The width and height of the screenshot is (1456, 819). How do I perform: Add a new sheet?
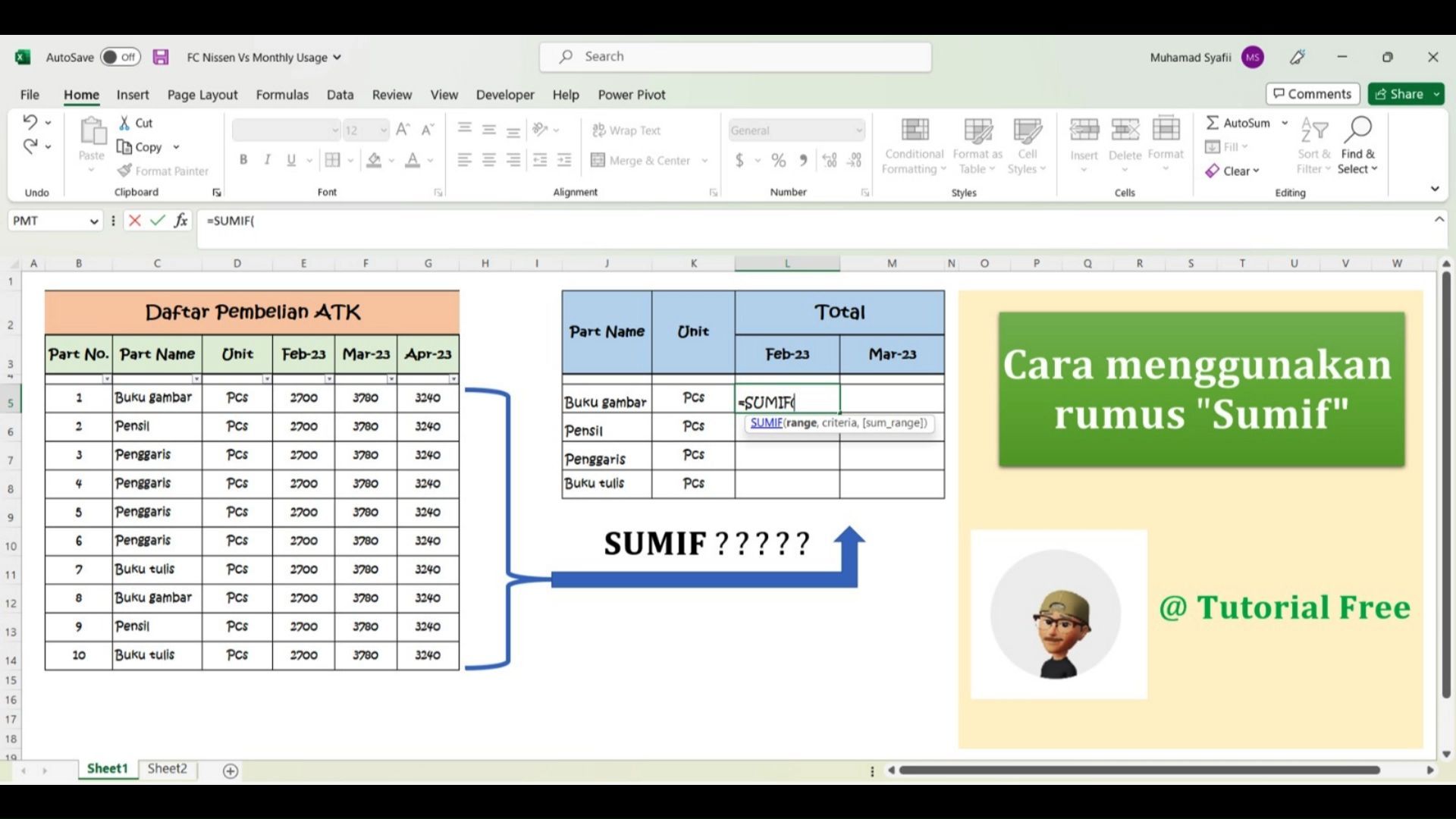click(231, 771)
